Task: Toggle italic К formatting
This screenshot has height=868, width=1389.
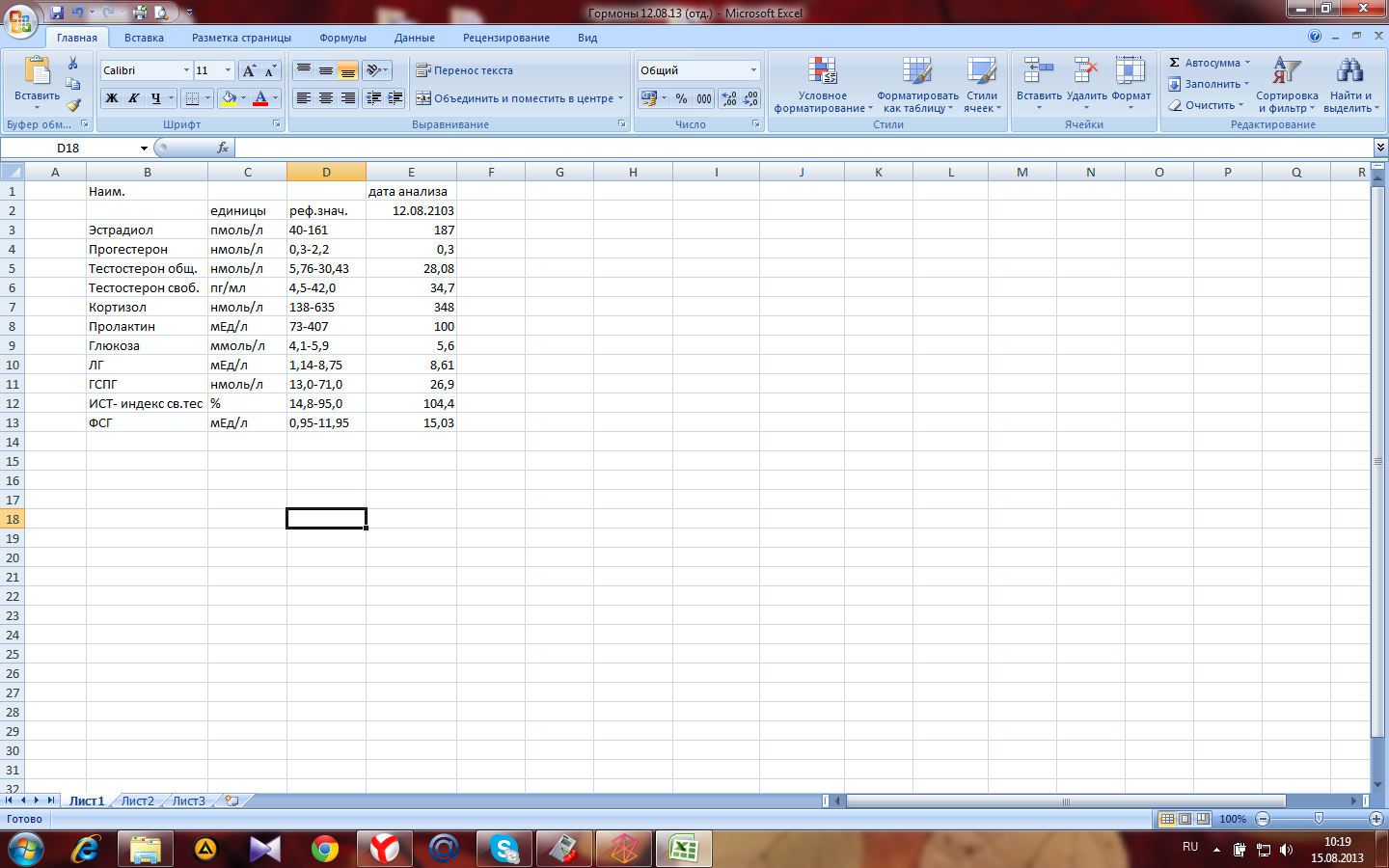Action: [134, 98]
